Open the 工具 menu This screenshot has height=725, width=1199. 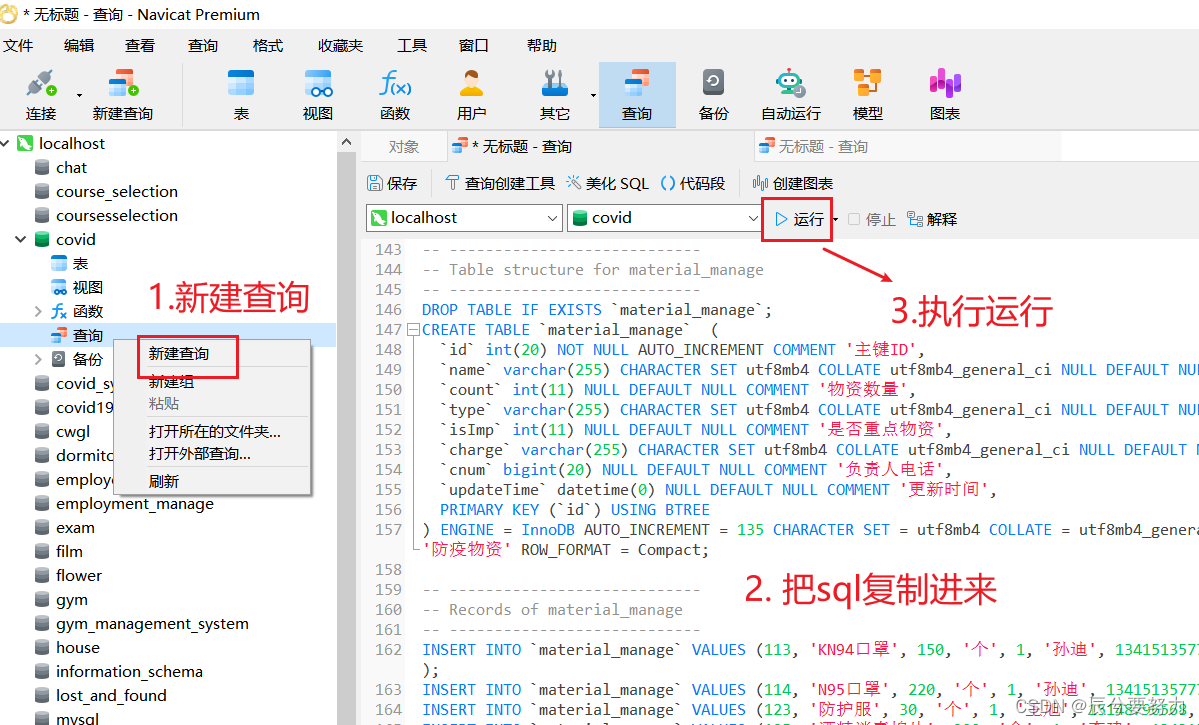411,46
